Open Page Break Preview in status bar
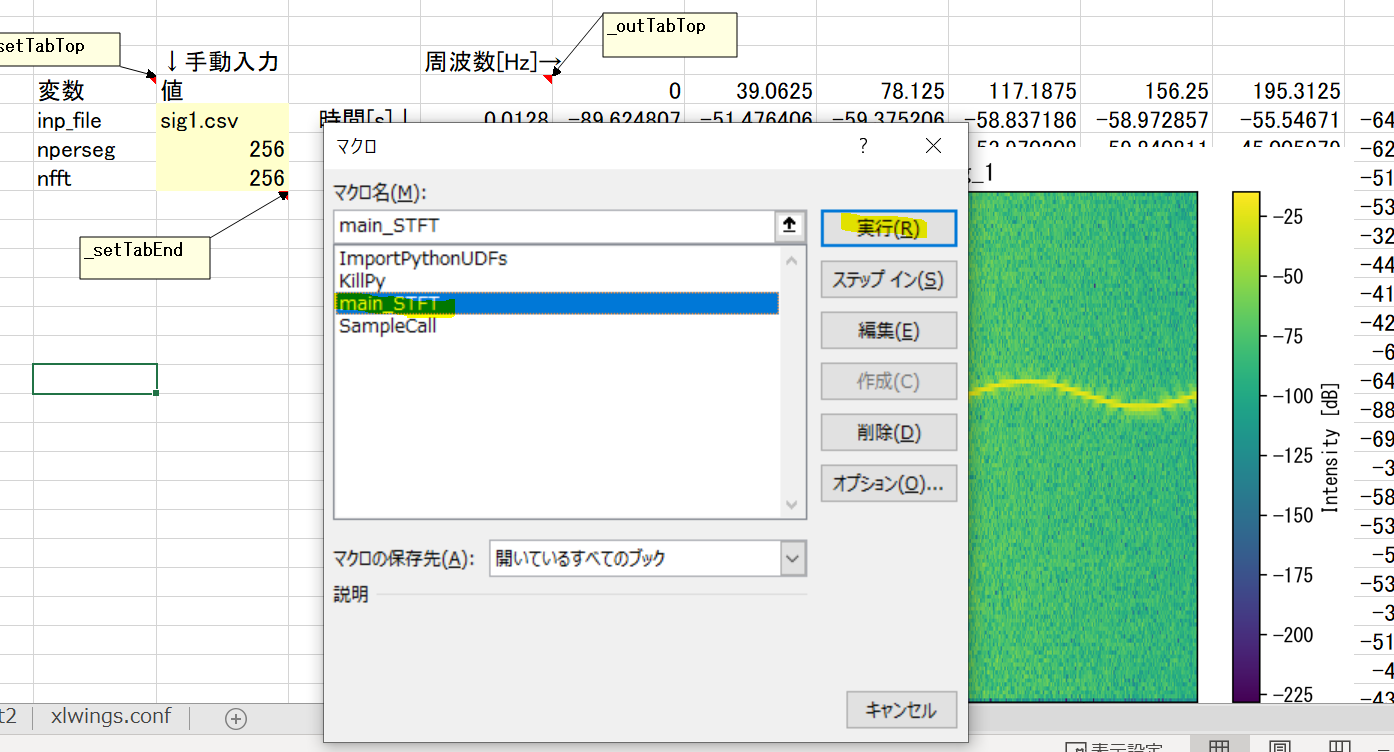Image resolution: width=1394 pixels, height=752 pixels. 1340,746
